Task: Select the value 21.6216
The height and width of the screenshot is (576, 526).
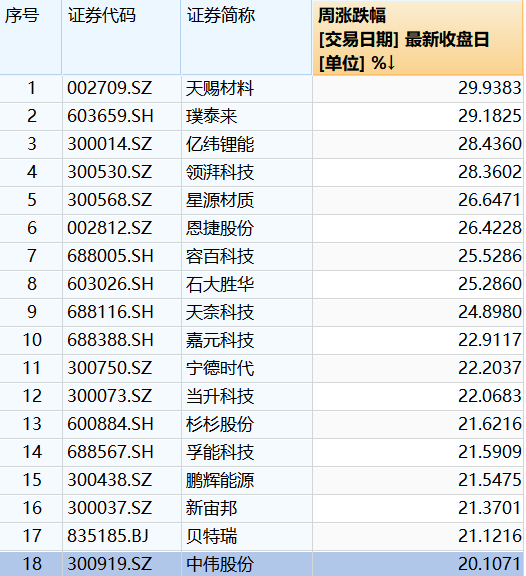Action: click(490, 424)
